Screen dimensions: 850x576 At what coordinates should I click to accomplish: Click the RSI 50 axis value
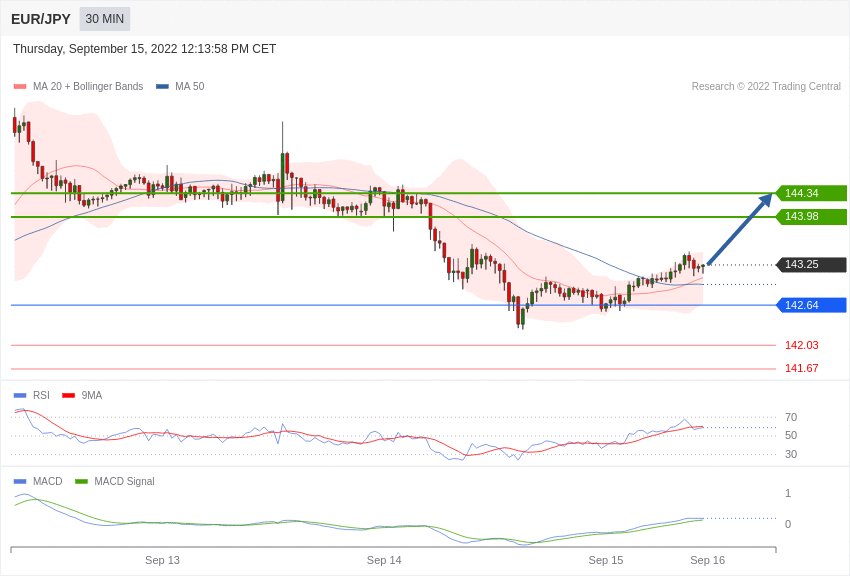[x=791, y=435]
